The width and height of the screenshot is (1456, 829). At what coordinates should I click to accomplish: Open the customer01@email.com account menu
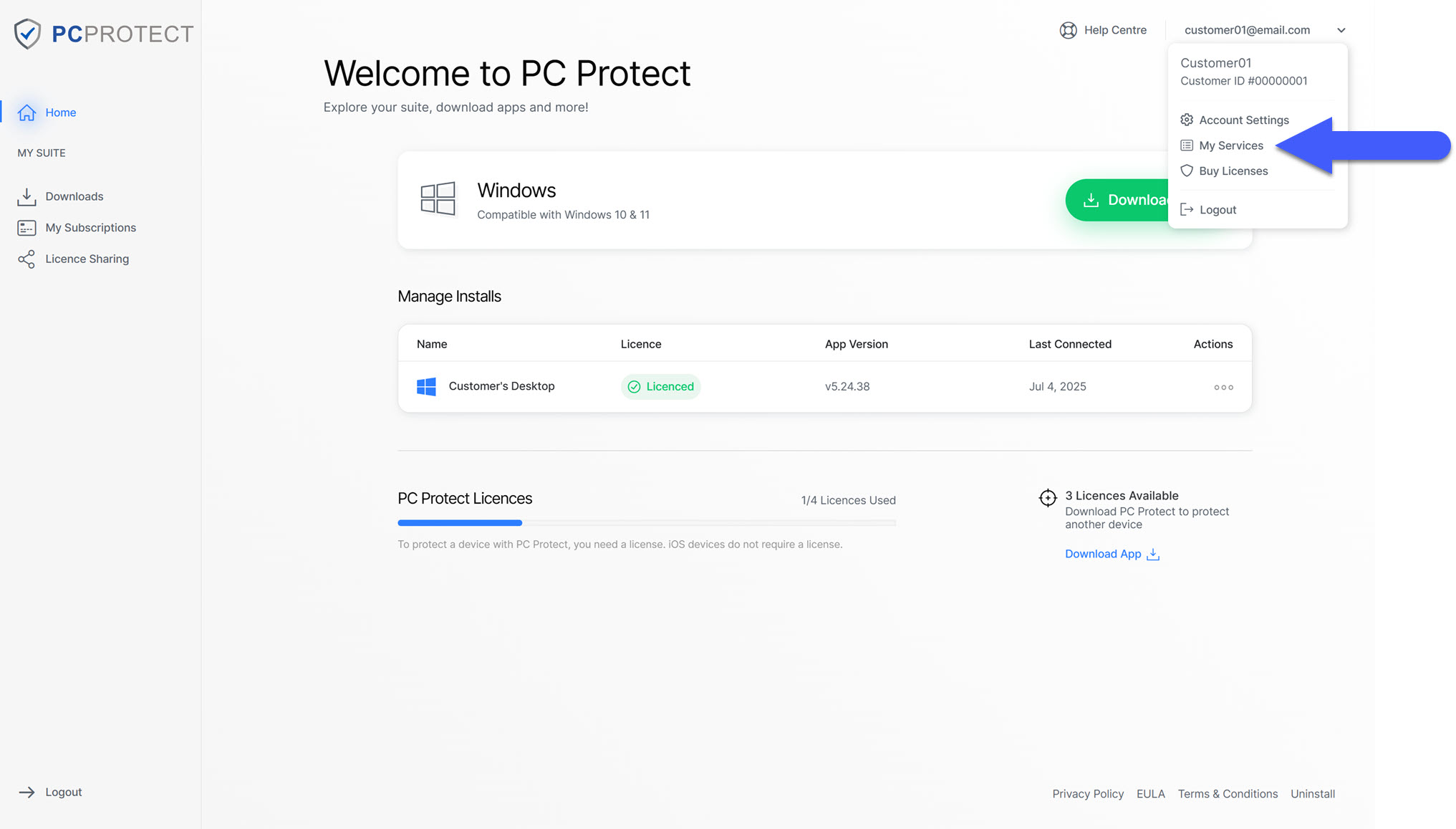(x=1265, y=30)
